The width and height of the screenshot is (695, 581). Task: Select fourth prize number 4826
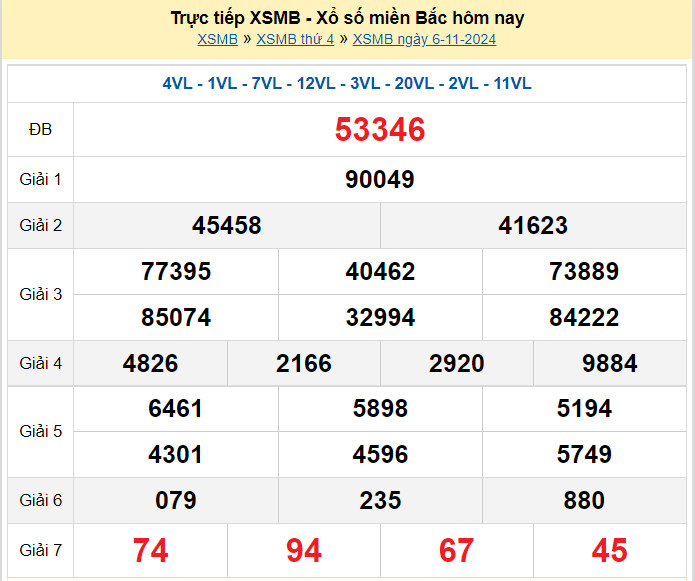(150, 363)
